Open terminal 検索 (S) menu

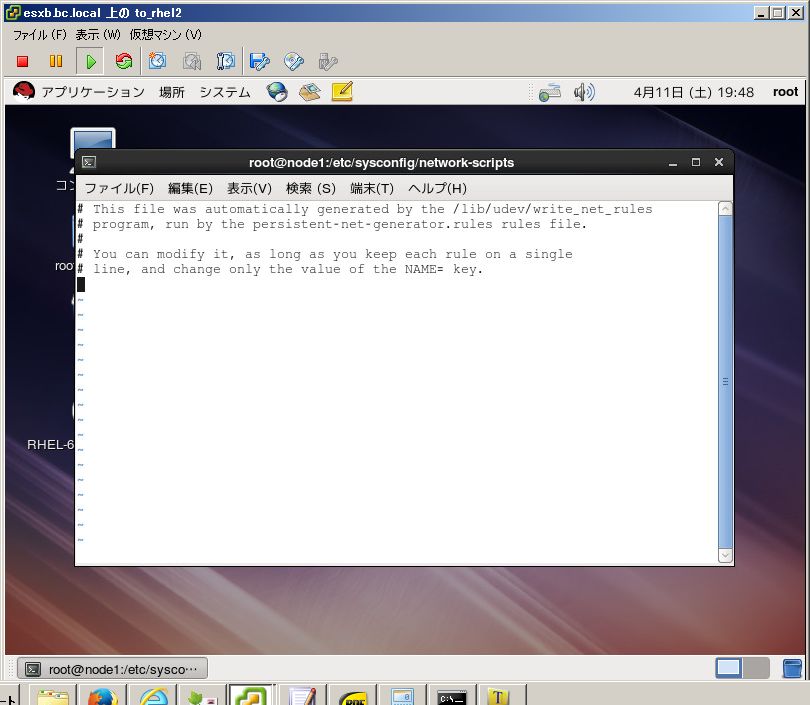coord(310,189)
